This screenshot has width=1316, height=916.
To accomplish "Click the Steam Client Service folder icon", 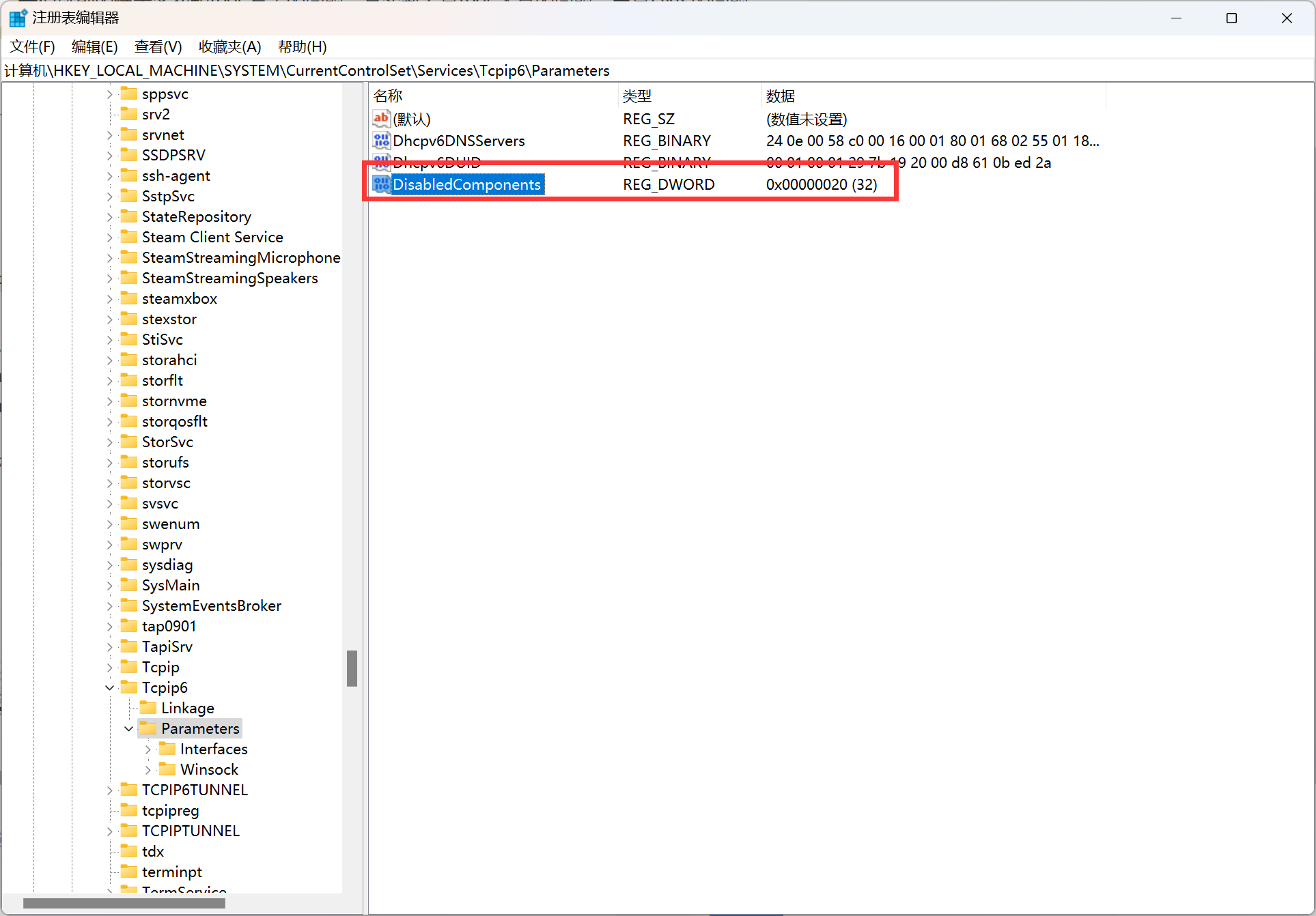I will 129,237.
